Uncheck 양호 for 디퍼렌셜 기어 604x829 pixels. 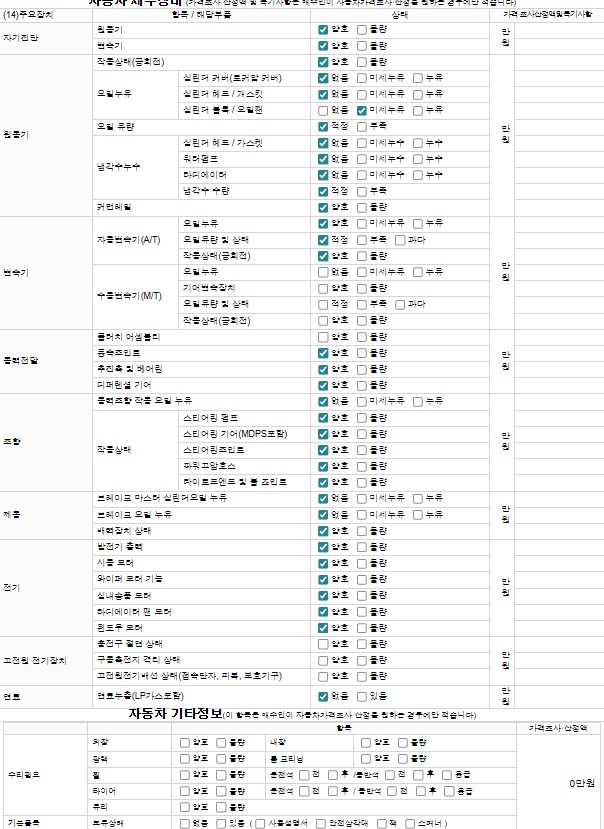coord(323,385)
